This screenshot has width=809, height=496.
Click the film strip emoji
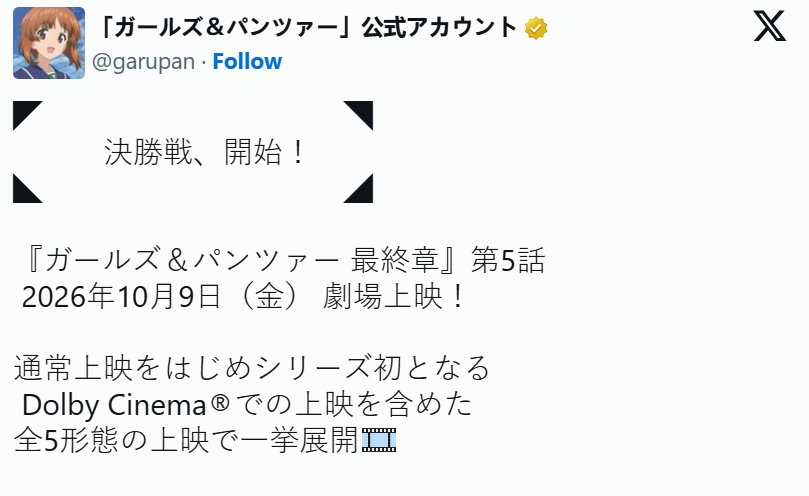pyautogui.click(x=379, y=440)
